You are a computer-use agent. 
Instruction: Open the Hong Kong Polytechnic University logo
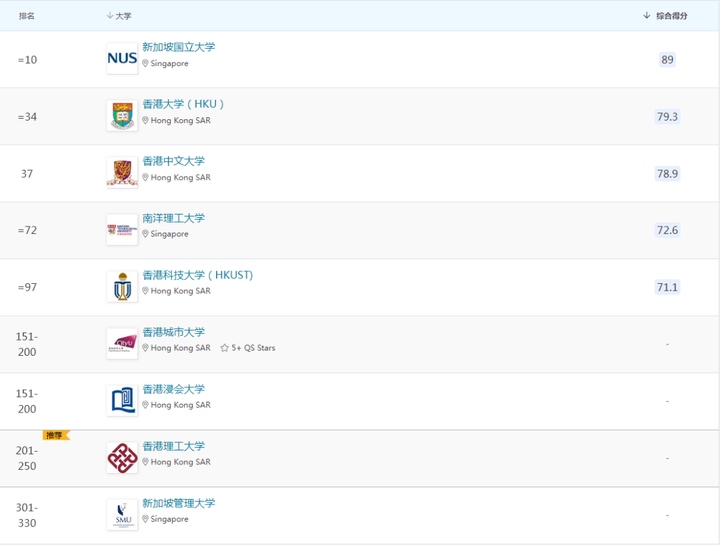click(x=122, y=458)
